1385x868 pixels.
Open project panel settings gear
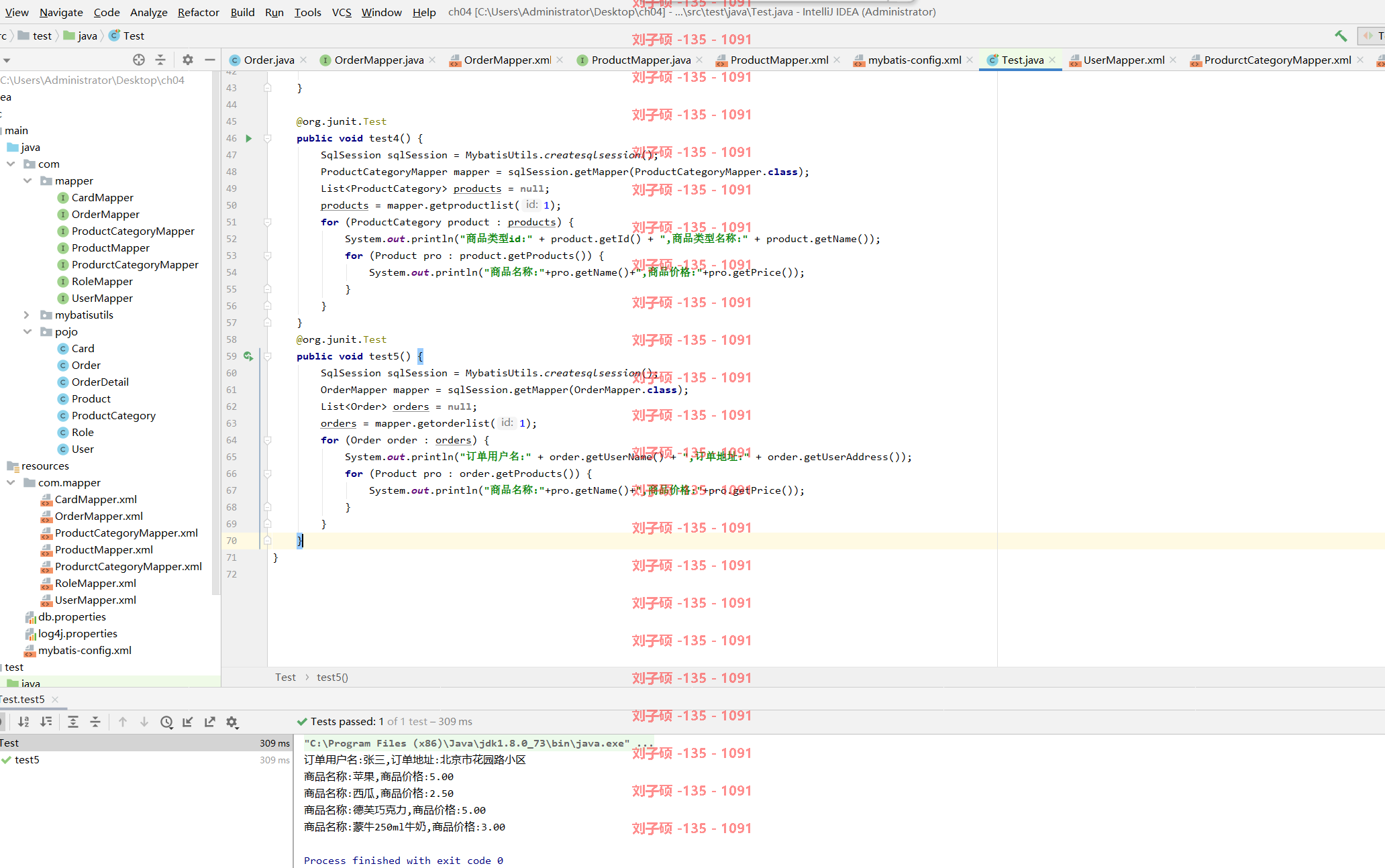tap(188, 60)
